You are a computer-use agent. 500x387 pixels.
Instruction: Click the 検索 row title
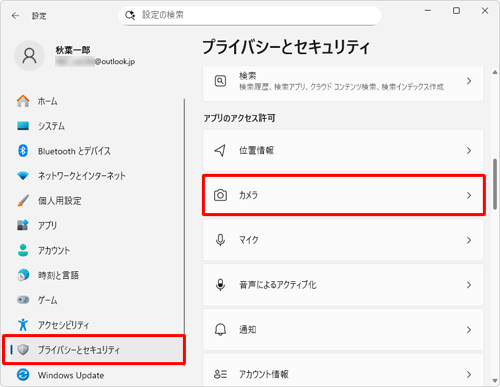tap(247, 76)
